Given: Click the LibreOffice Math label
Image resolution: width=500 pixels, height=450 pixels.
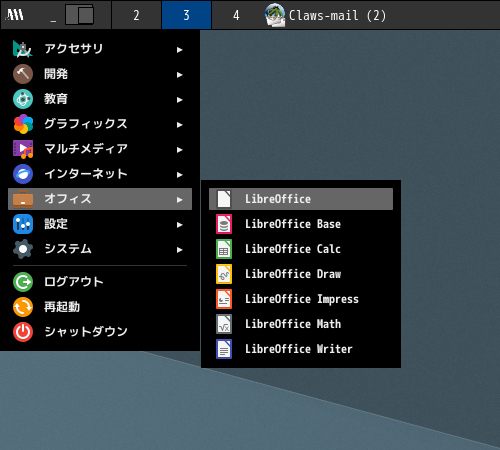Looking at the screenshot, I should tap(293, 324).
